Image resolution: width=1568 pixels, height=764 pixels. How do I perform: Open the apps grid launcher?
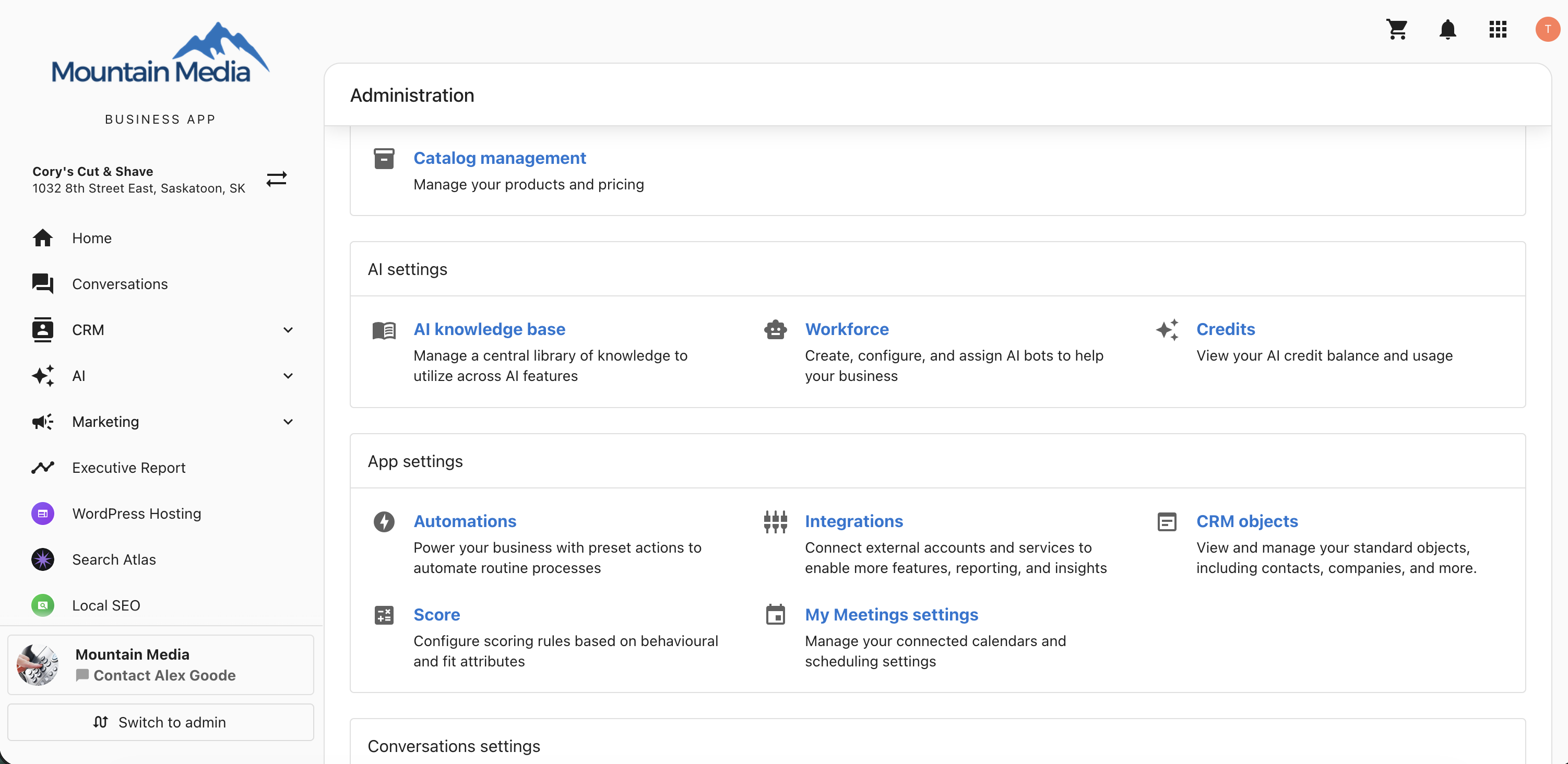pos(1498,29)
